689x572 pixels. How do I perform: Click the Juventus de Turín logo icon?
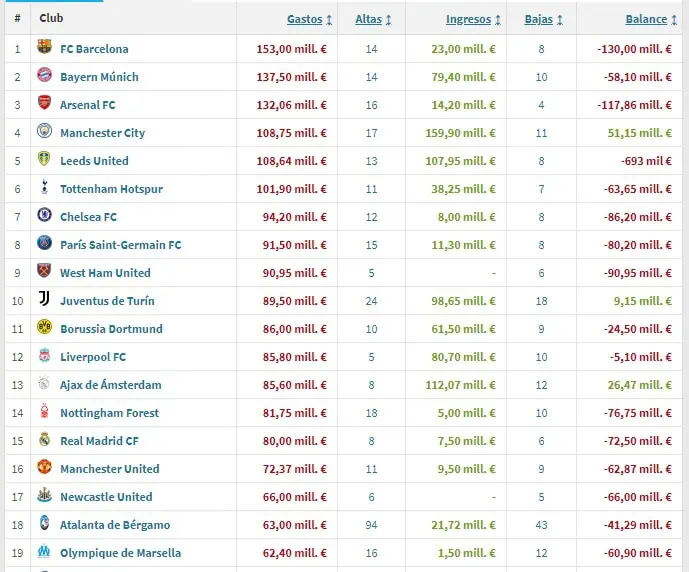[x=44, y=299]
